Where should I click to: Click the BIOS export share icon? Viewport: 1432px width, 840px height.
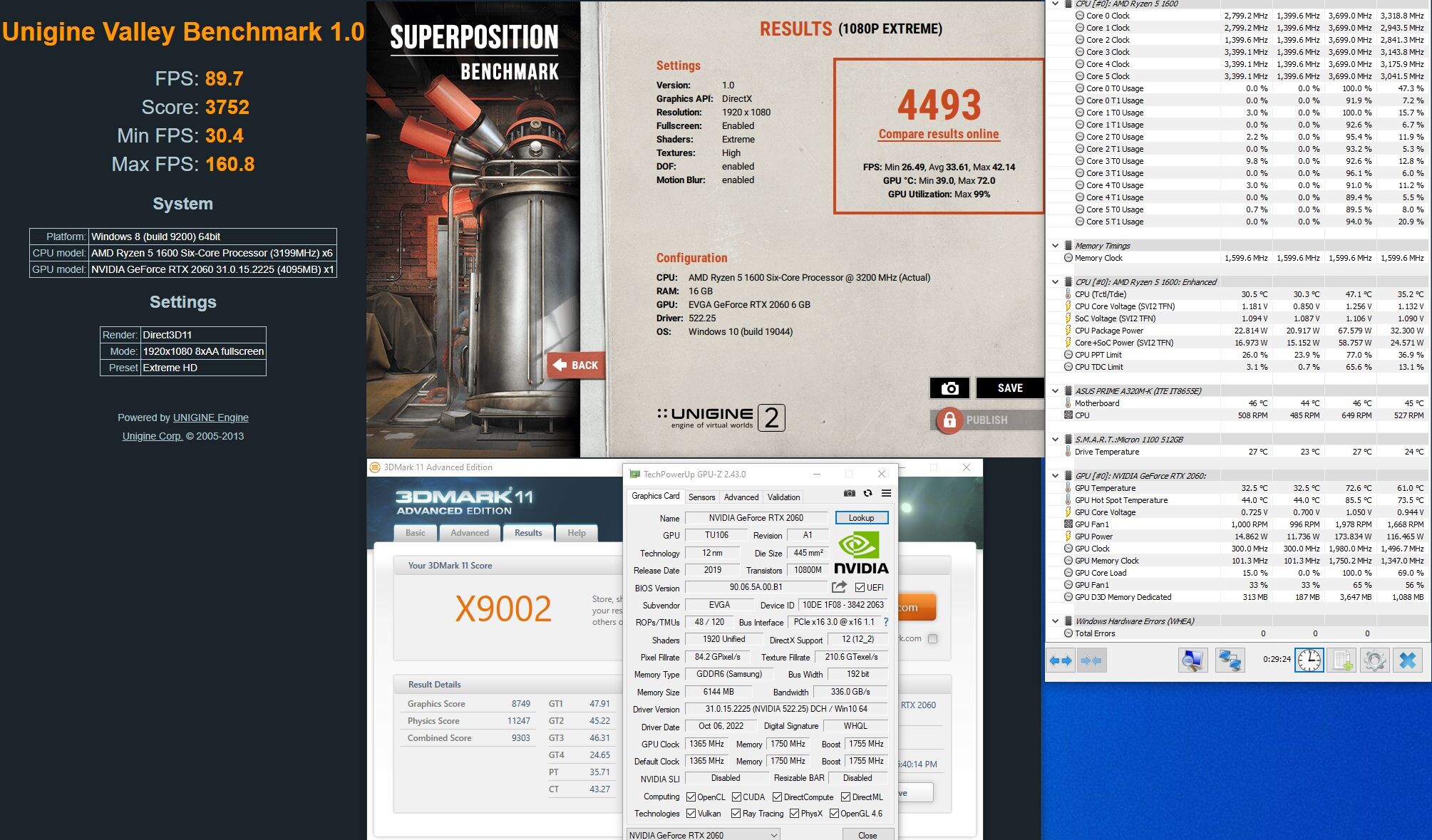click(839, 587)
